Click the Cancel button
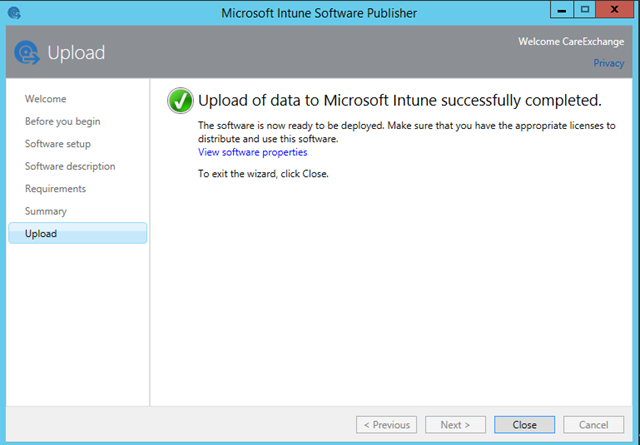 point(593,425)
